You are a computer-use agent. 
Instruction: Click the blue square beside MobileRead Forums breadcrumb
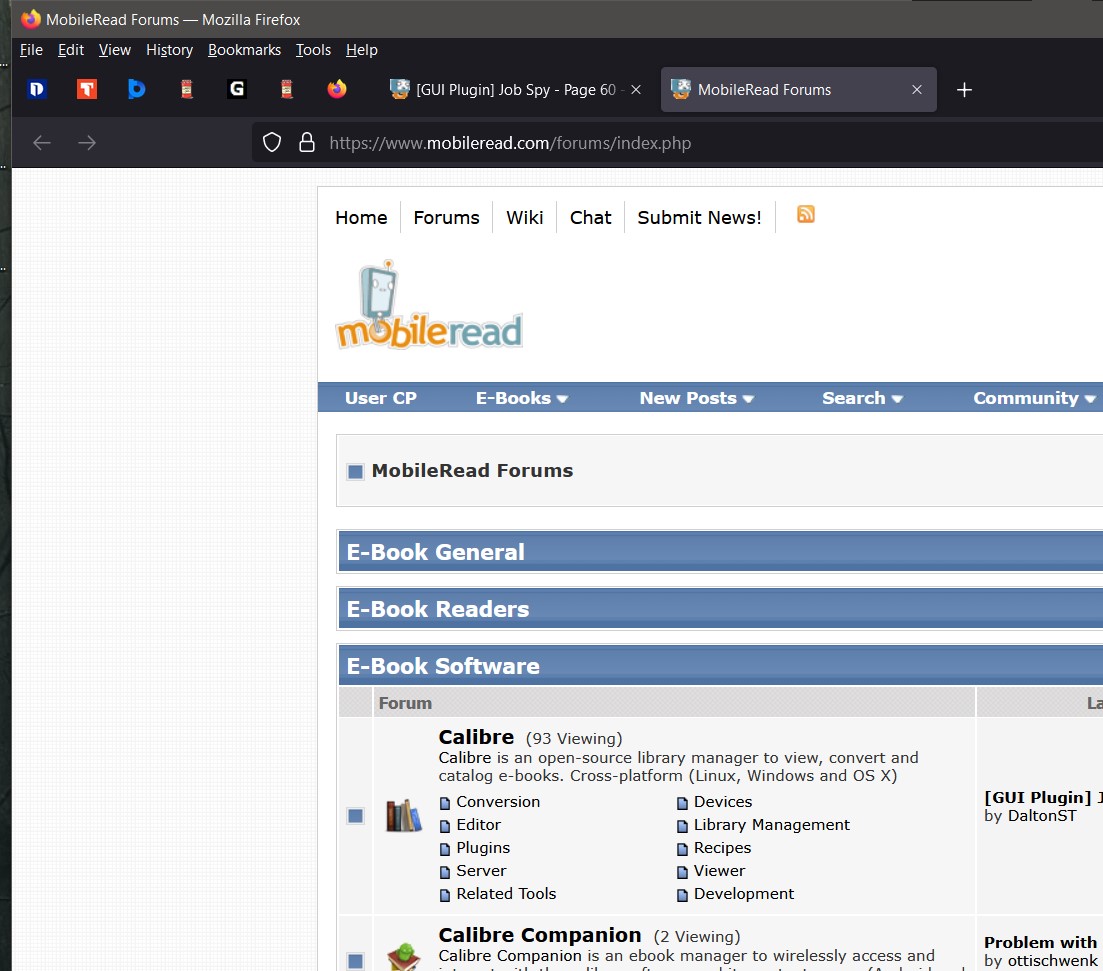pyautogui.click(x=355, y=471)
